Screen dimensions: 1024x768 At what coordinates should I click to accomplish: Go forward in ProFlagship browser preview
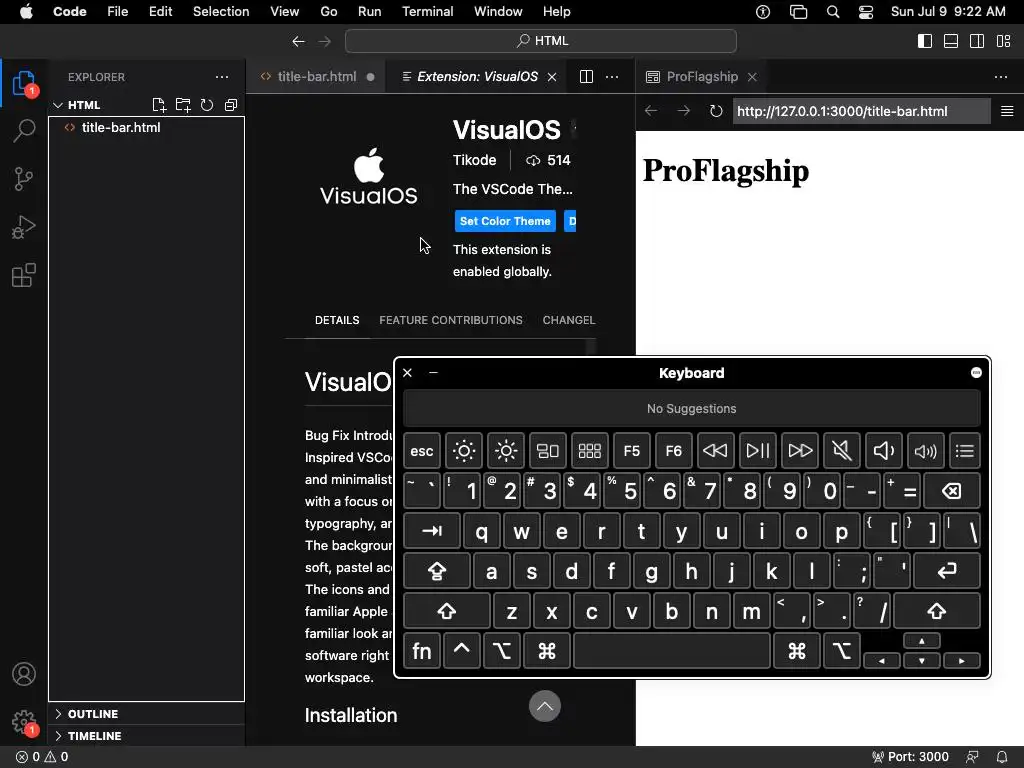[684, 111]
